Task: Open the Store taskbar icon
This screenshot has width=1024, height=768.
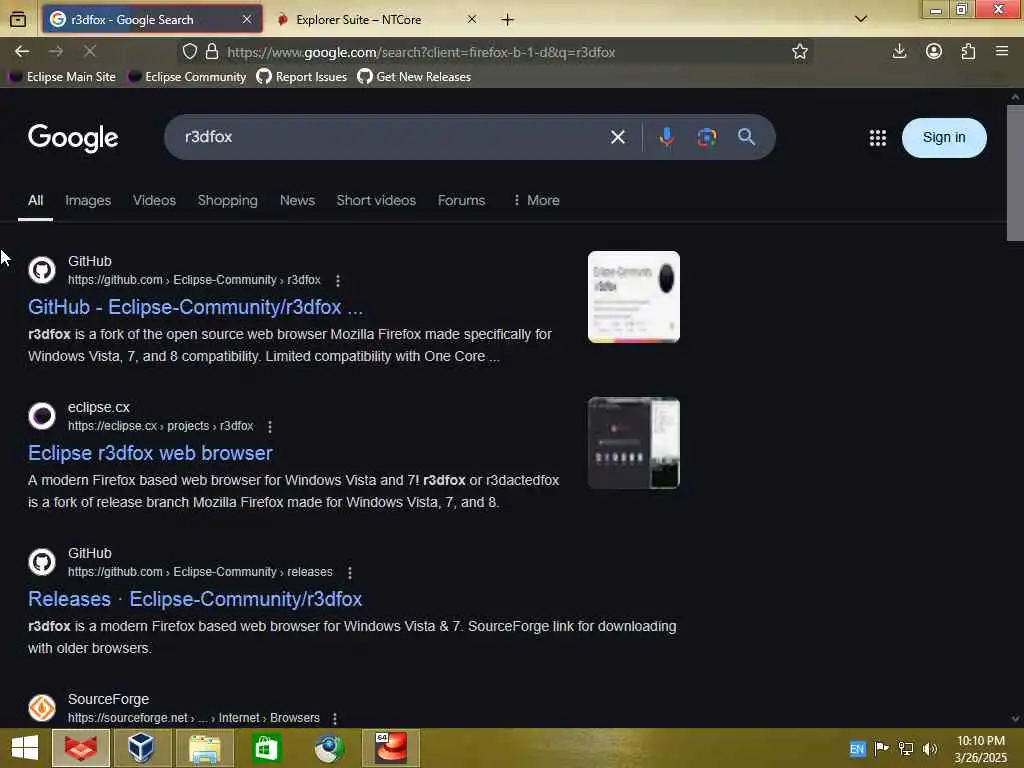Action: 266,748
